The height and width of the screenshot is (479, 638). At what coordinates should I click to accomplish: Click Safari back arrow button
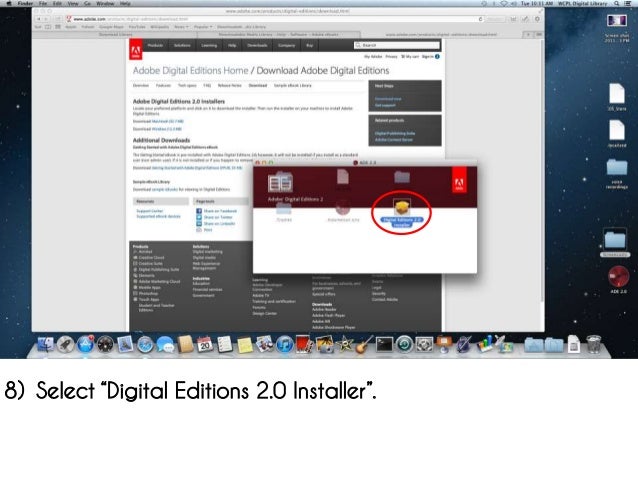[39, 19]
